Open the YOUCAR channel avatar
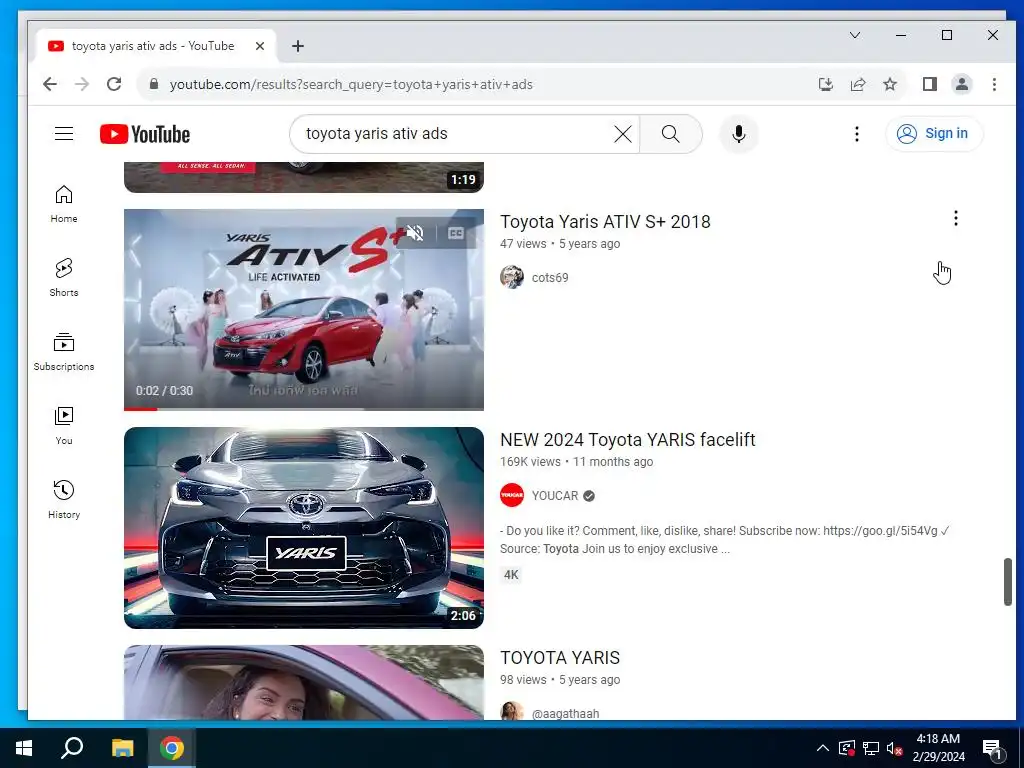This screenshot has height=768, width=1024. (x=512, y=495)
